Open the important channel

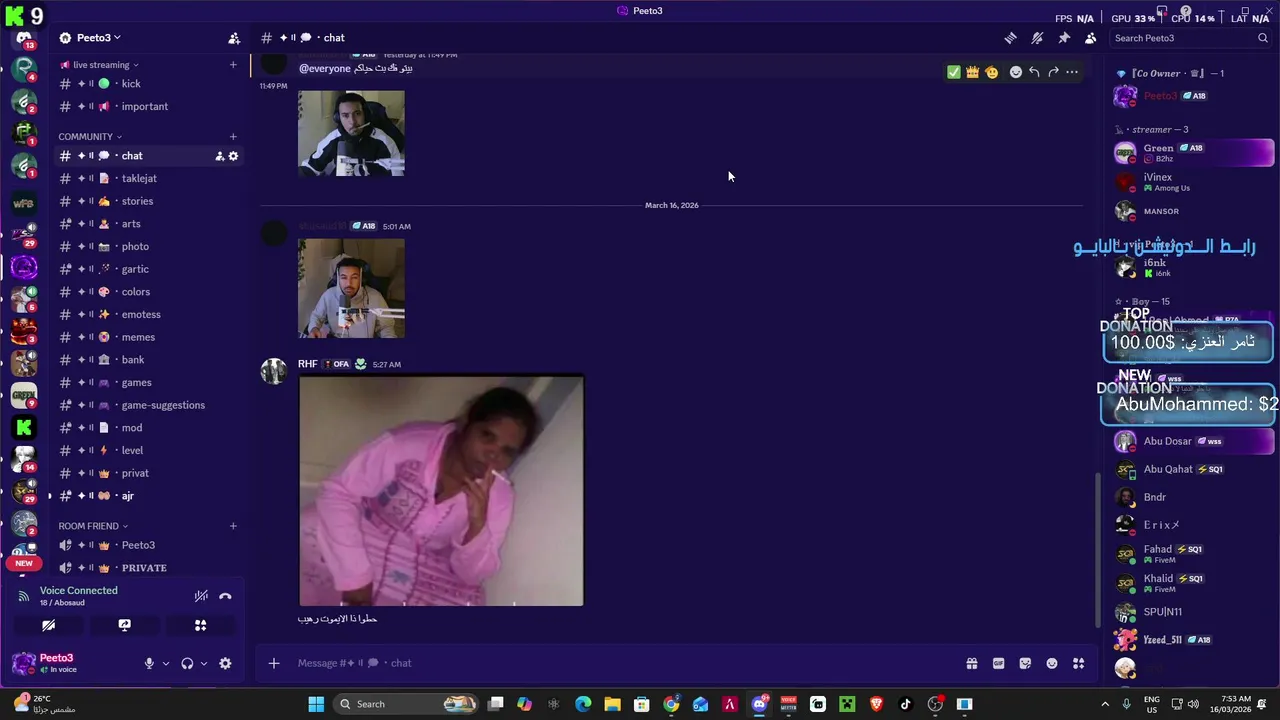tap(148, 107)
